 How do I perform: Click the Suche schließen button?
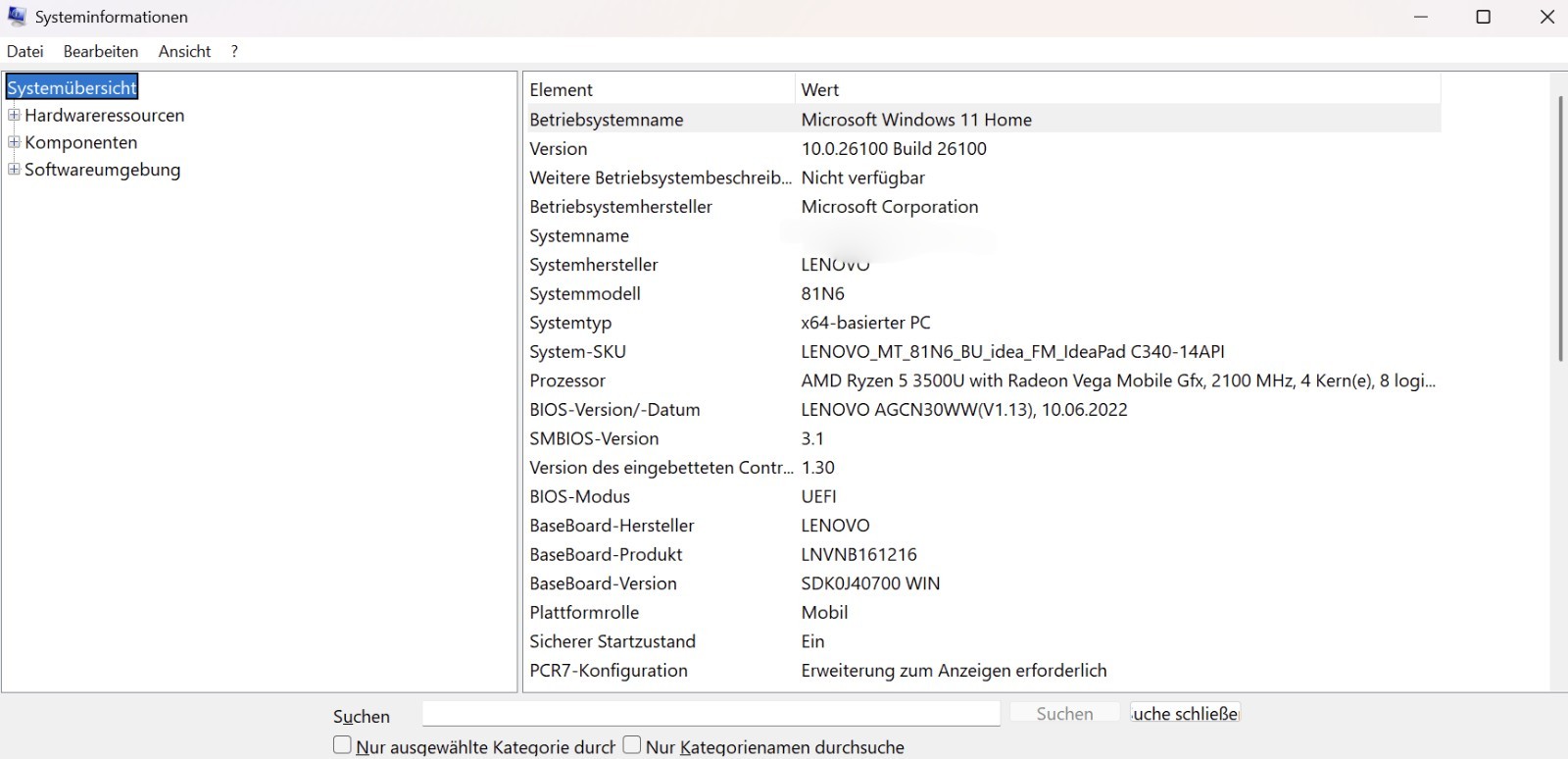pos(1185,714)
